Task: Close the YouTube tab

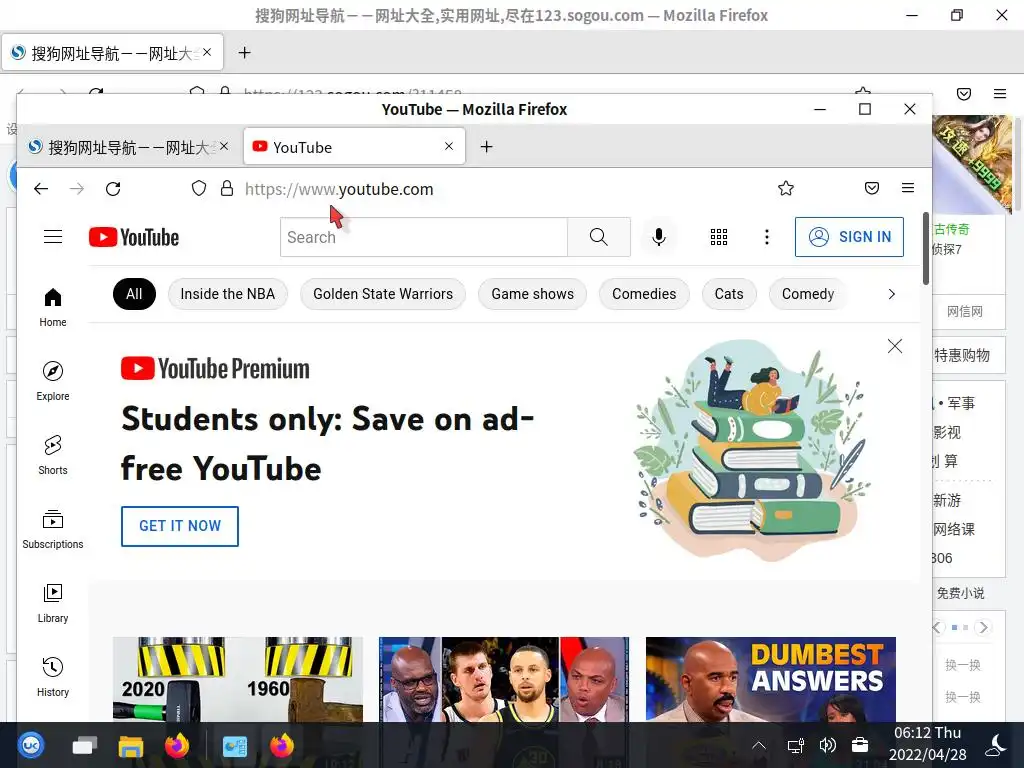Action: pyautogui.click(x=449, y=146)
